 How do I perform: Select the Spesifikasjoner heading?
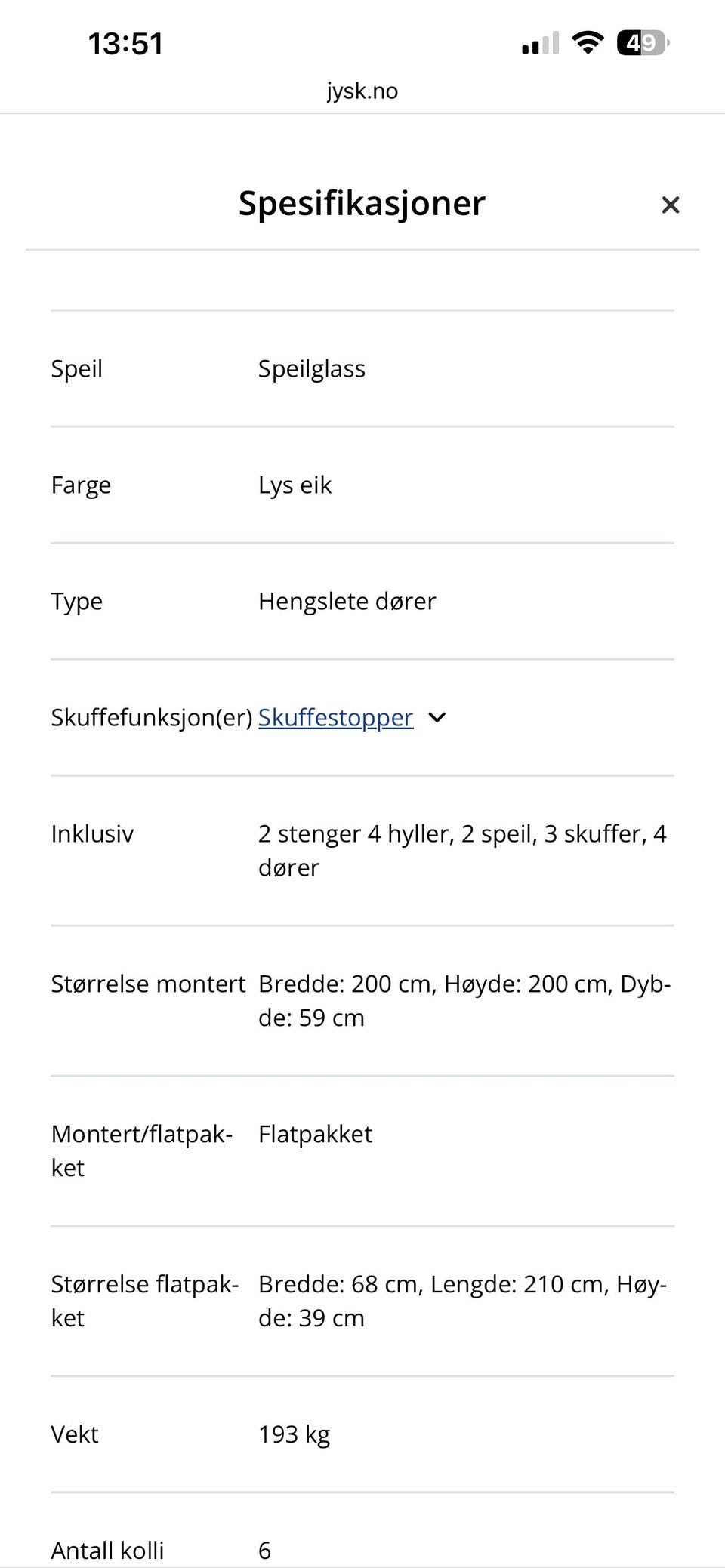click(362, 202)
